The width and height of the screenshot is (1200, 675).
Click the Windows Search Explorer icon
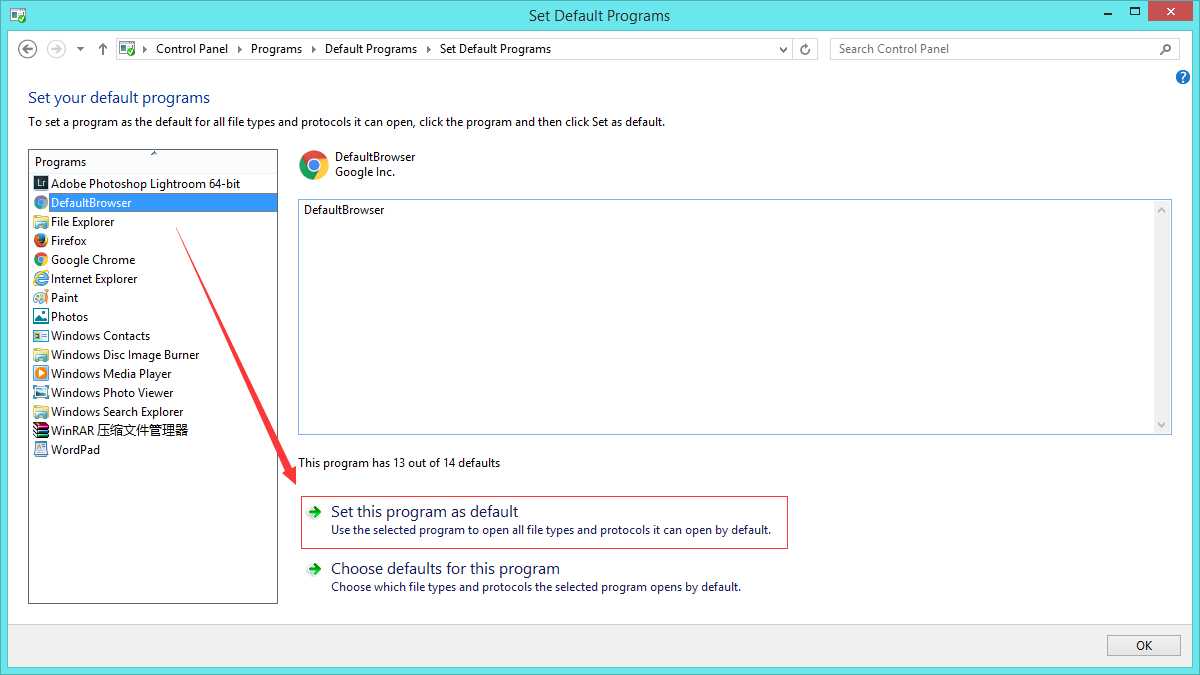(x=41, y=412)
